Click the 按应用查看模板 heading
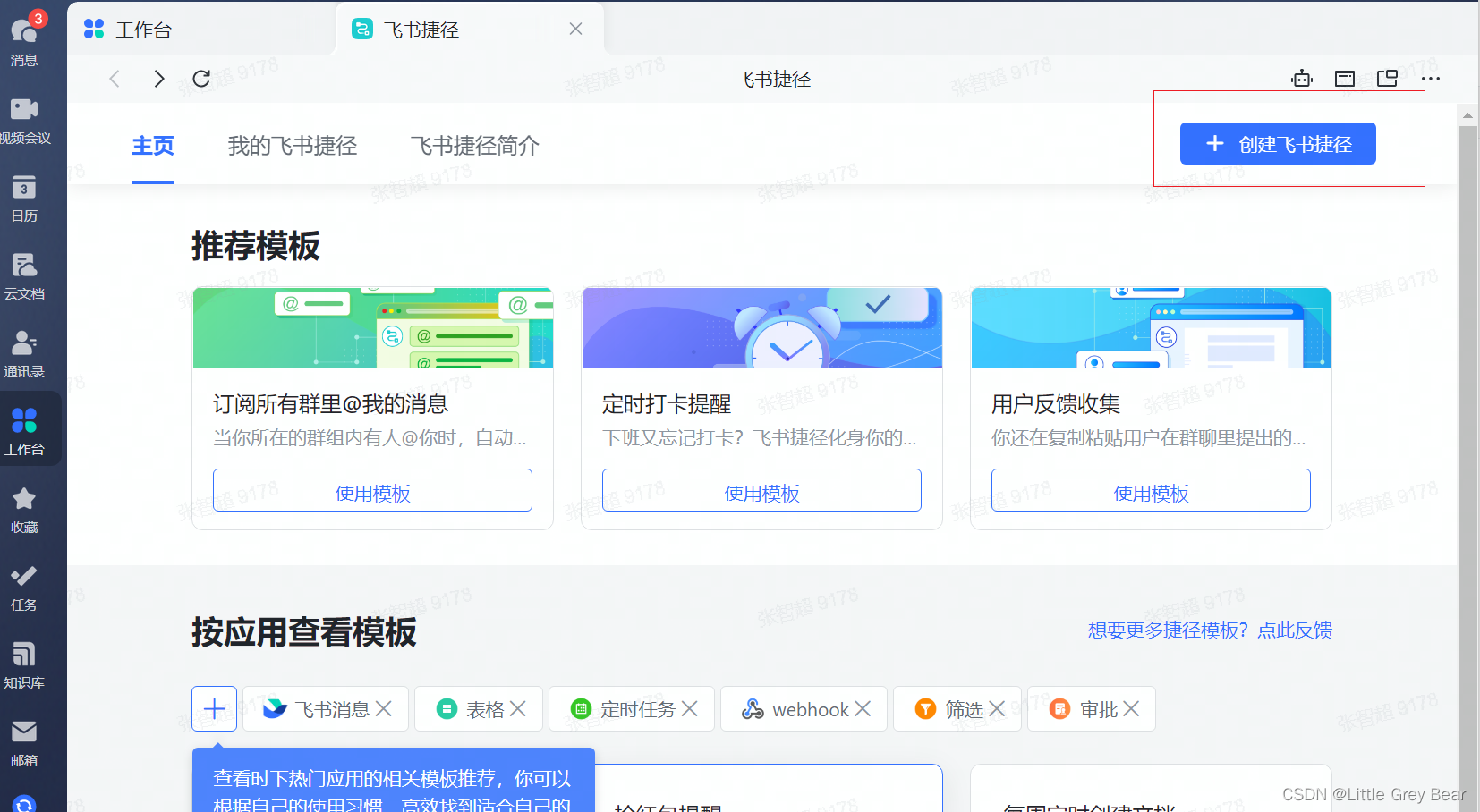The width and height of the screenshot is (1480, 812). click(x=304, y=632)
